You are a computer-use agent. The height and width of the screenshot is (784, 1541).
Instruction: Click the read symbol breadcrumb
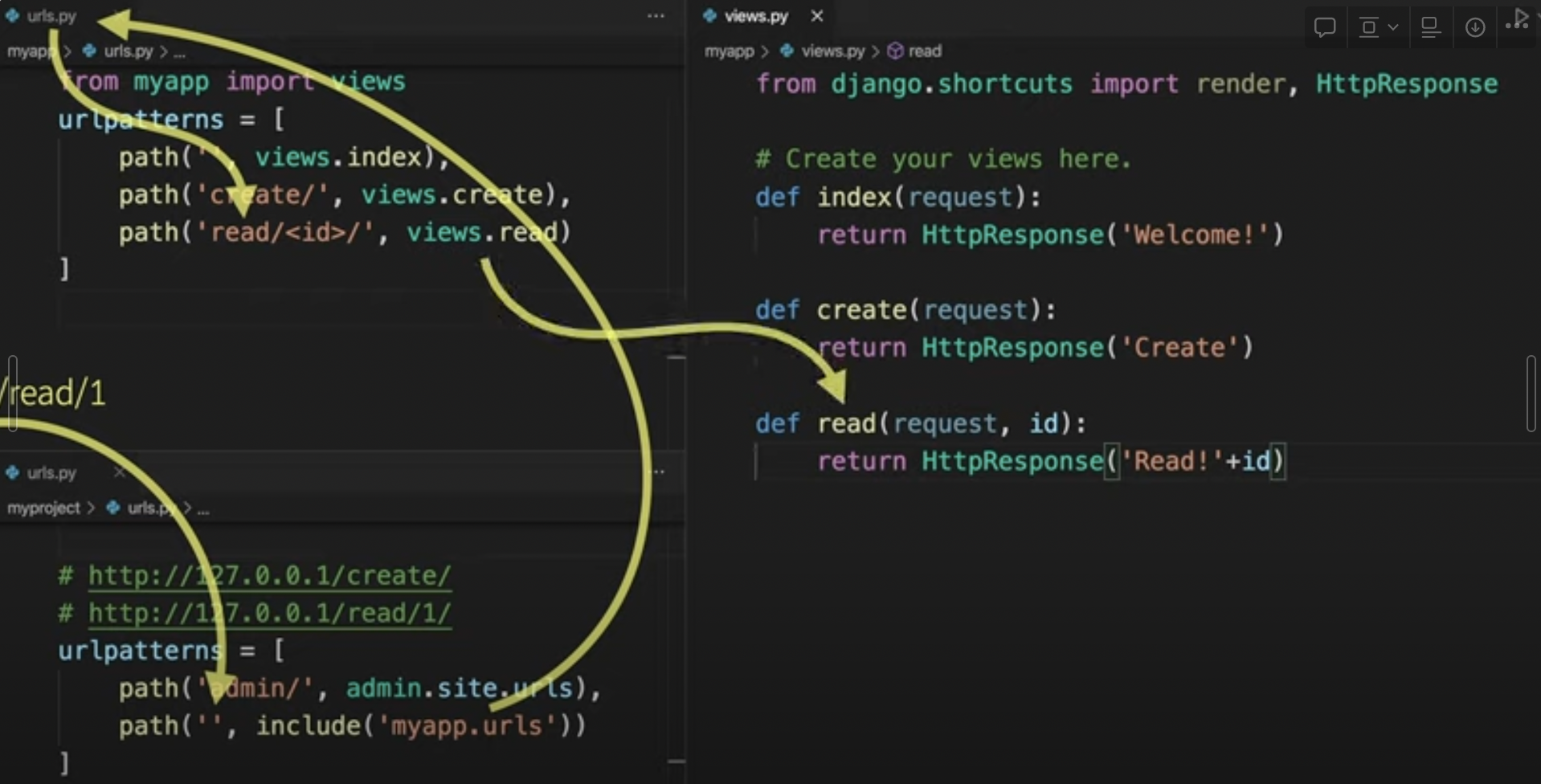pyautogui.click(x=925, y=51)
